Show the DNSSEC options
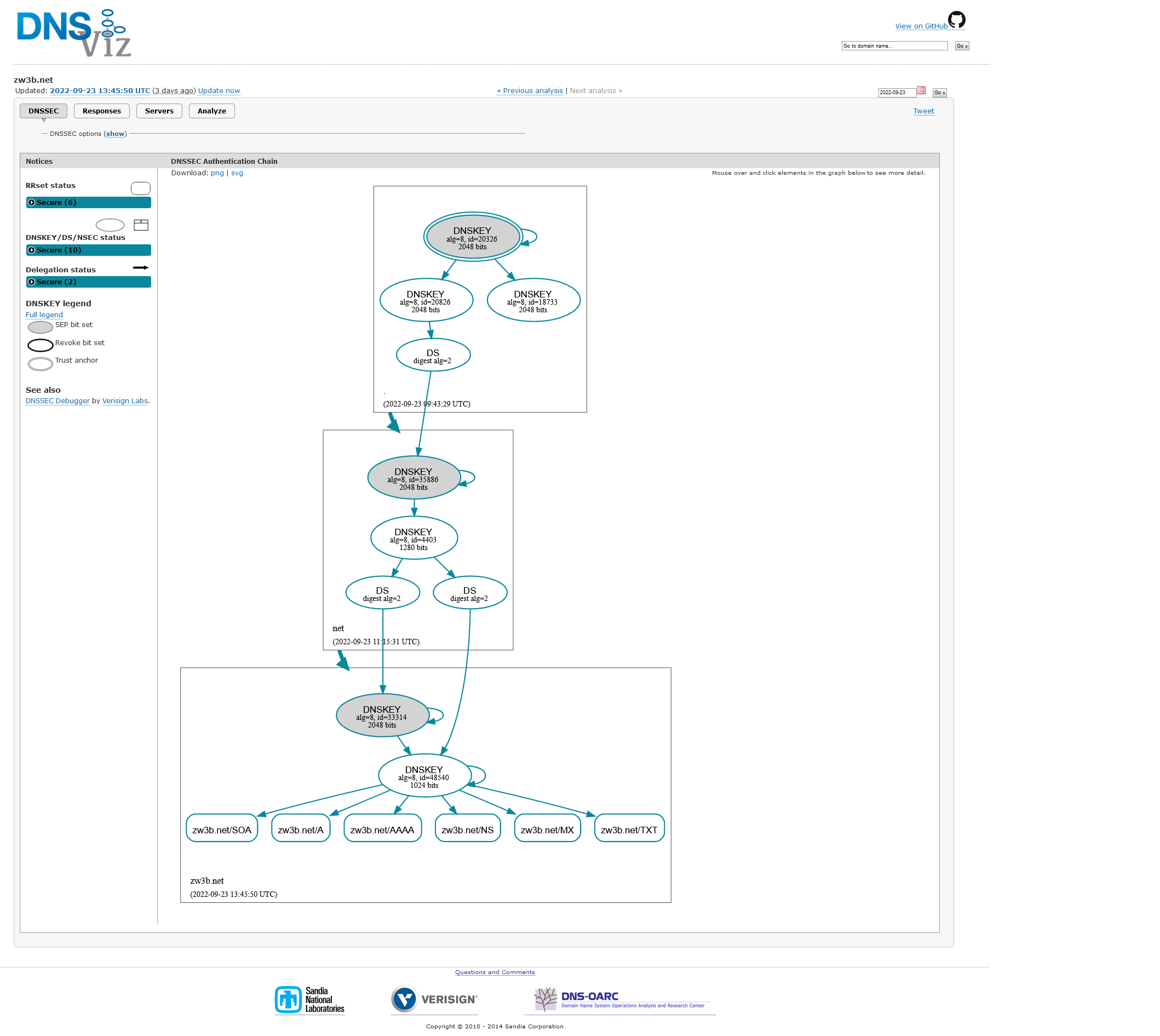The height and width of the screenshot is (1036, 1160). [x=116, y=134]
